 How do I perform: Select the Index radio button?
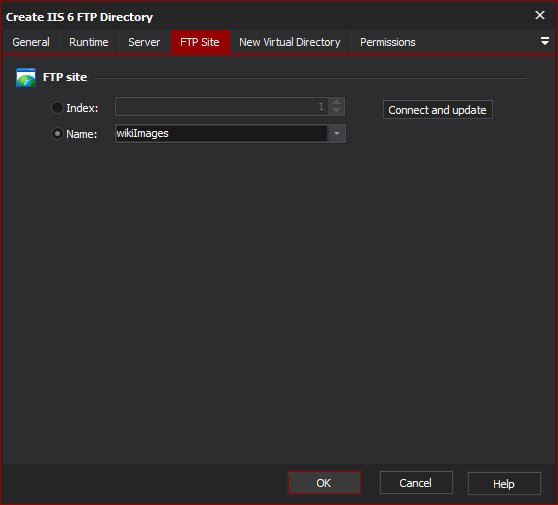point(57,107)
